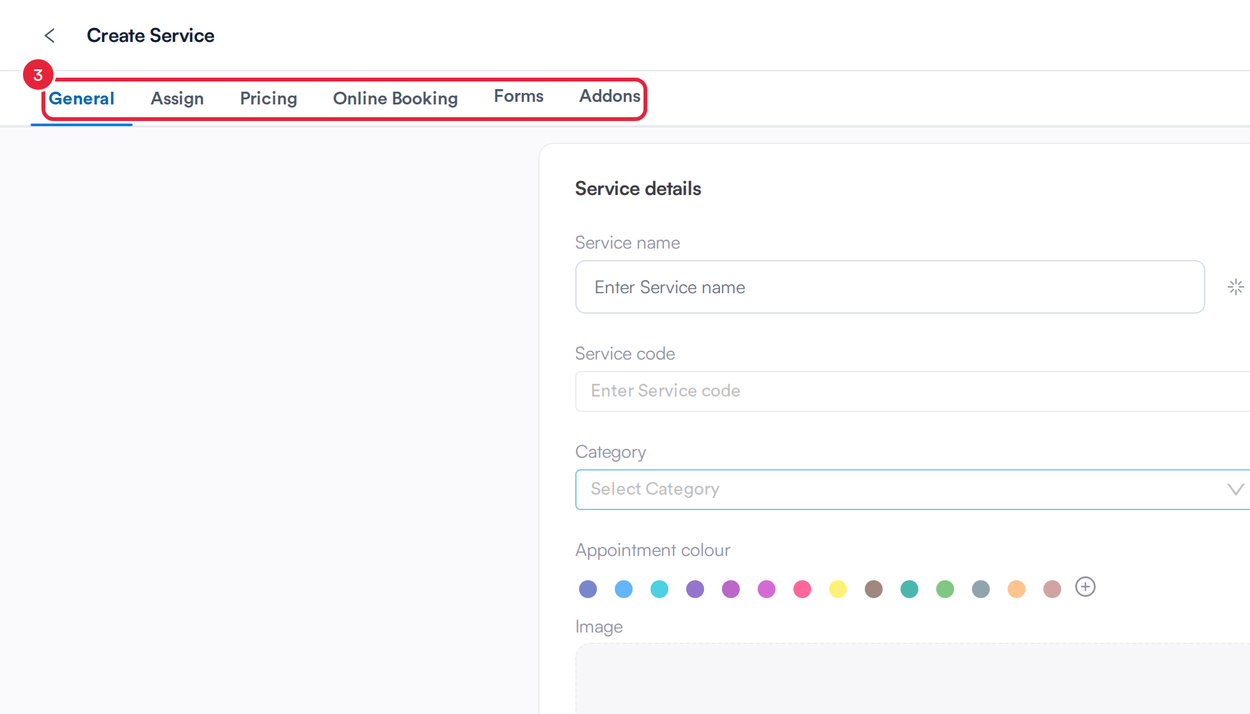Choose the peach orange appointment colour
Image resolution: width=1250 pixels, height=714 pixels.
click(1016, 589)
